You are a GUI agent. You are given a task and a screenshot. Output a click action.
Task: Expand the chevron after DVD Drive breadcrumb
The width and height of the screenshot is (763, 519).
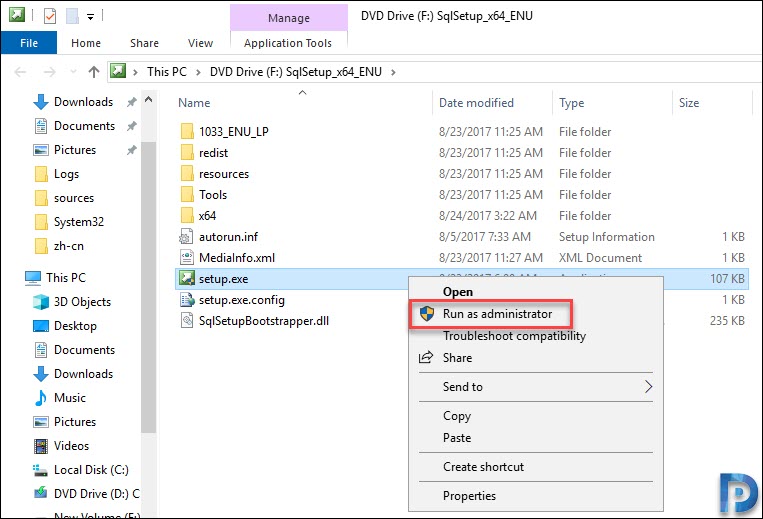pyautogui.click(x=393, y=72)
